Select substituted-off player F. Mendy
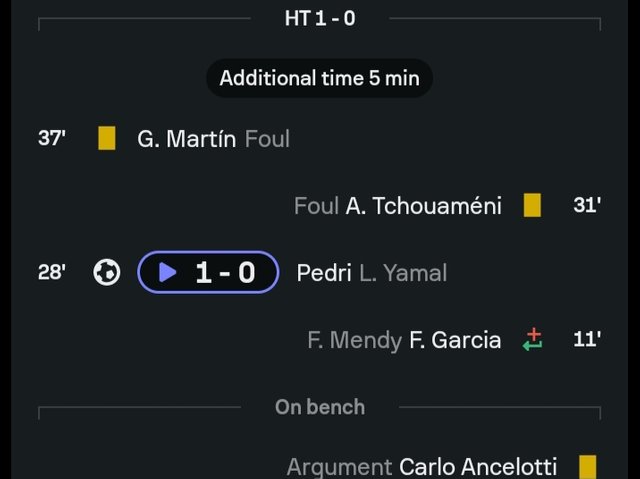 [355, 340]
